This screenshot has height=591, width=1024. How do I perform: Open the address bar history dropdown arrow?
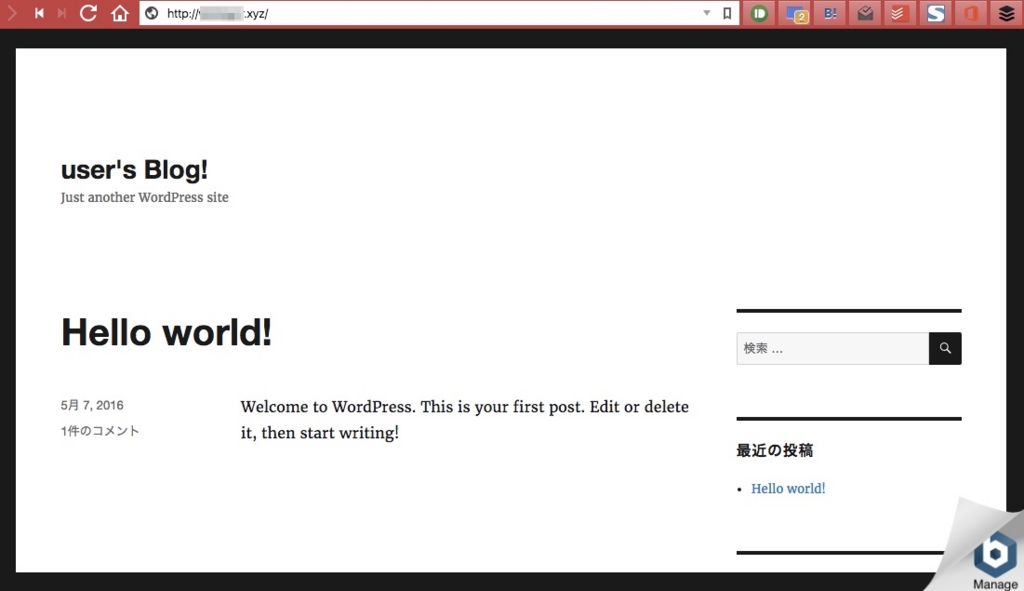coord(707,13)
